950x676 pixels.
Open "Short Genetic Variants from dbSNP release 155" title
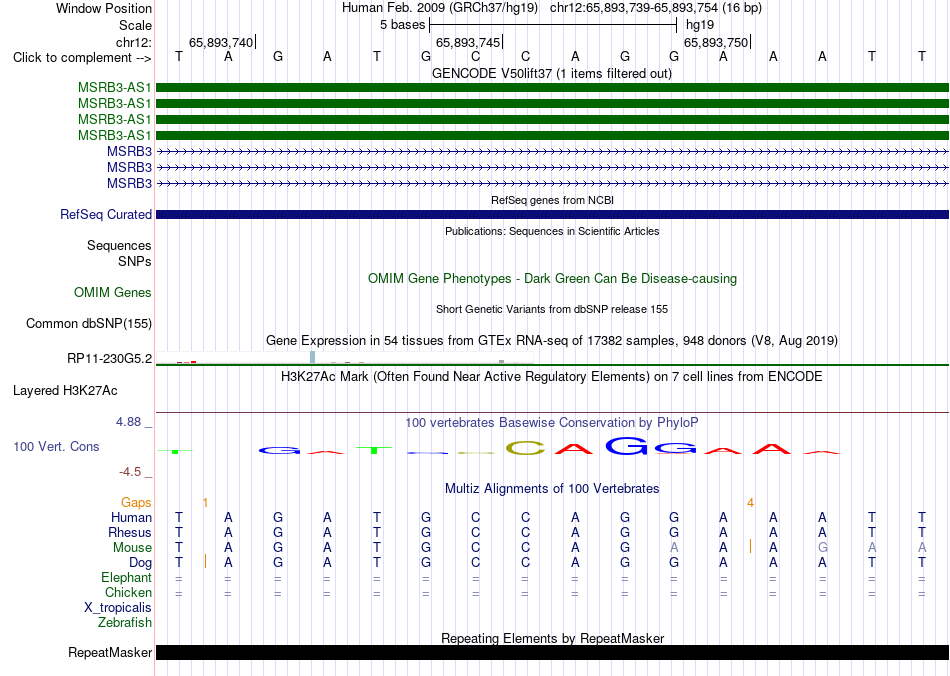click(x=552, y=310)
